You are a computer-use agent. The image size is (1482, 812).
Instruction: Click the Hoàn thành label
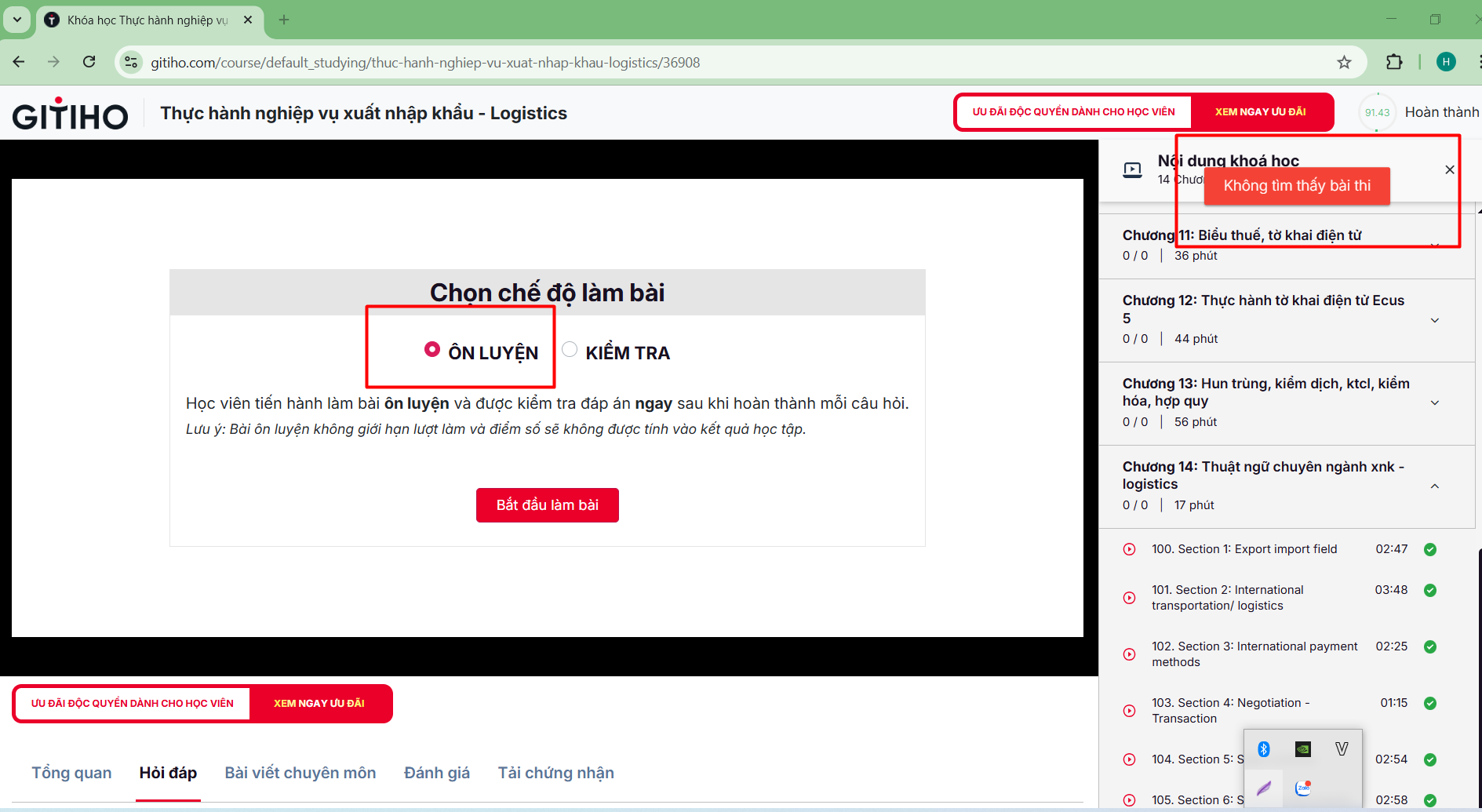(x=1442, y=112)
